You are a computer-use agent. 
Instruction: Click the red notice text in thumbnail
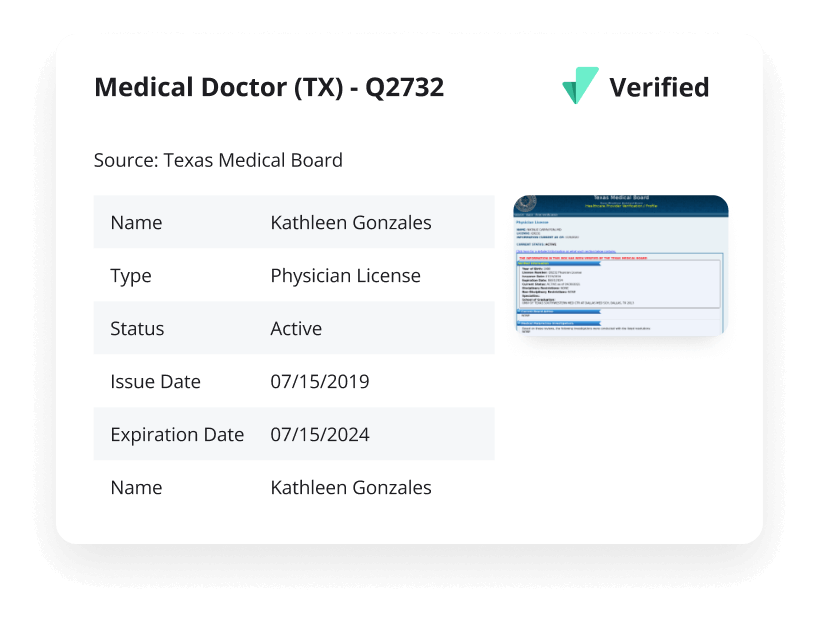pos(583,258)
